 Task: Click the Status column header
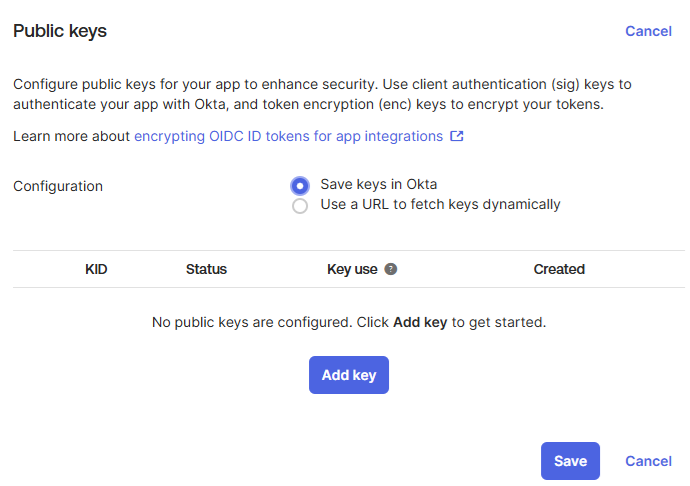(206, 269)
